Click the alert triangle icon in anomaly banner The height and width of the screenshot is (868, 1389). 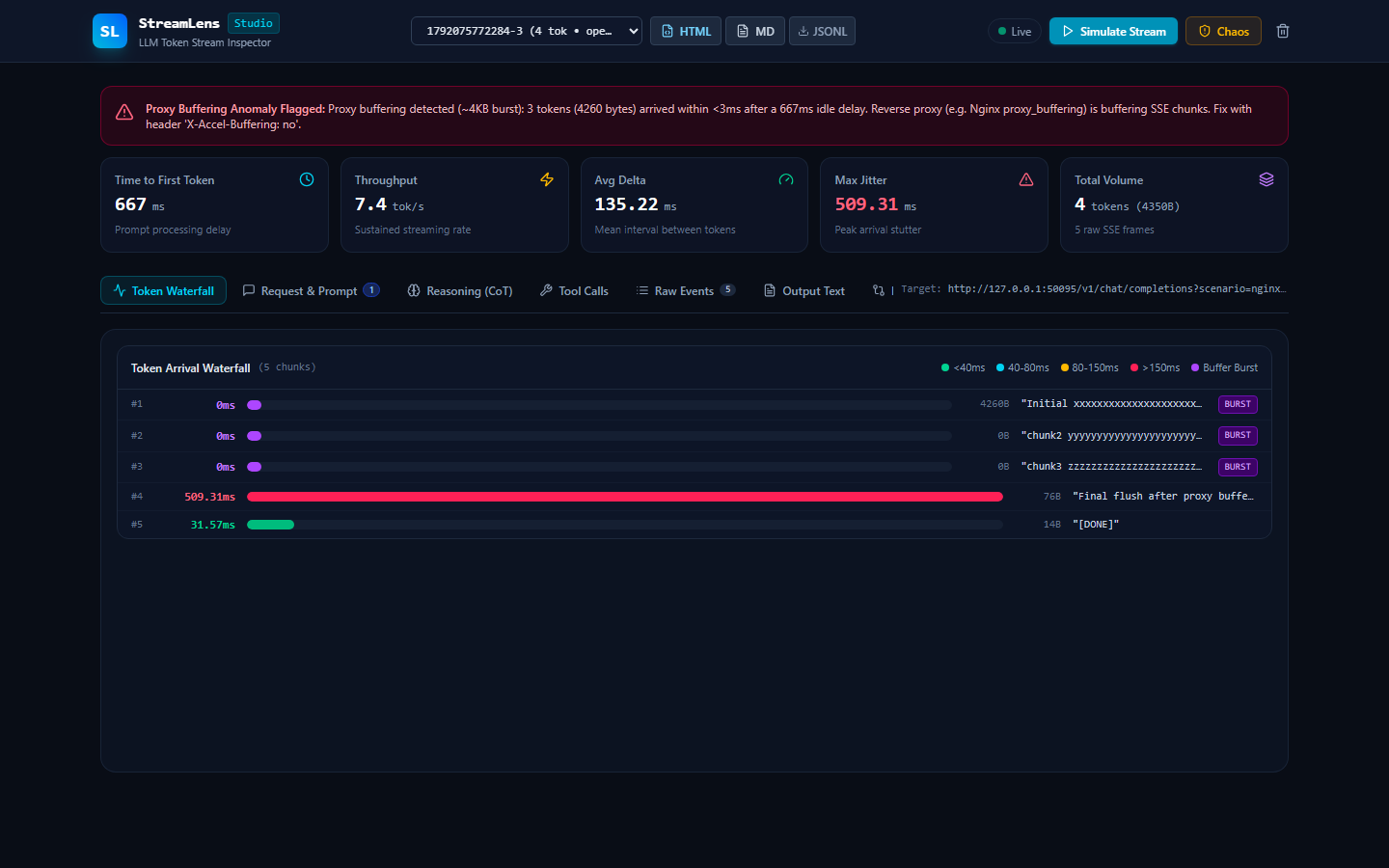124,113
